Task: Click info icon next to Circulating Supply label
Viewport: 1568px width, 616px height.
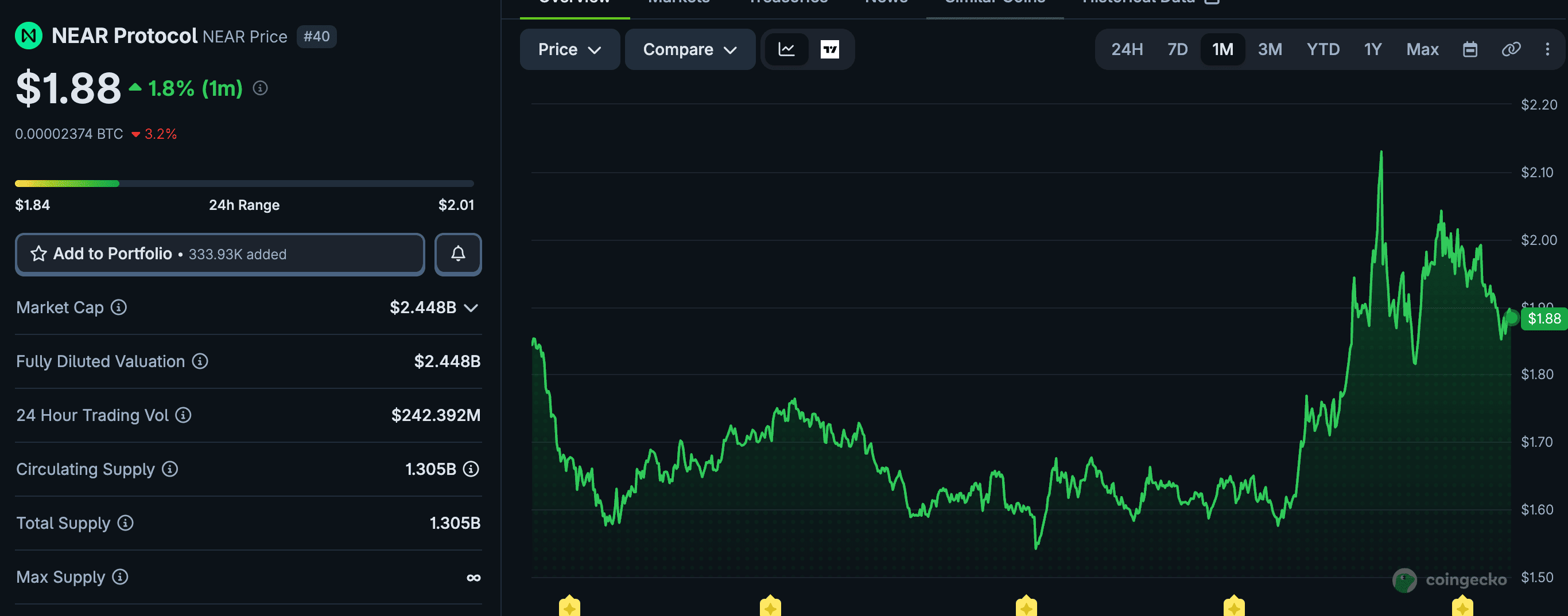Action: click(x=170, y=469)
